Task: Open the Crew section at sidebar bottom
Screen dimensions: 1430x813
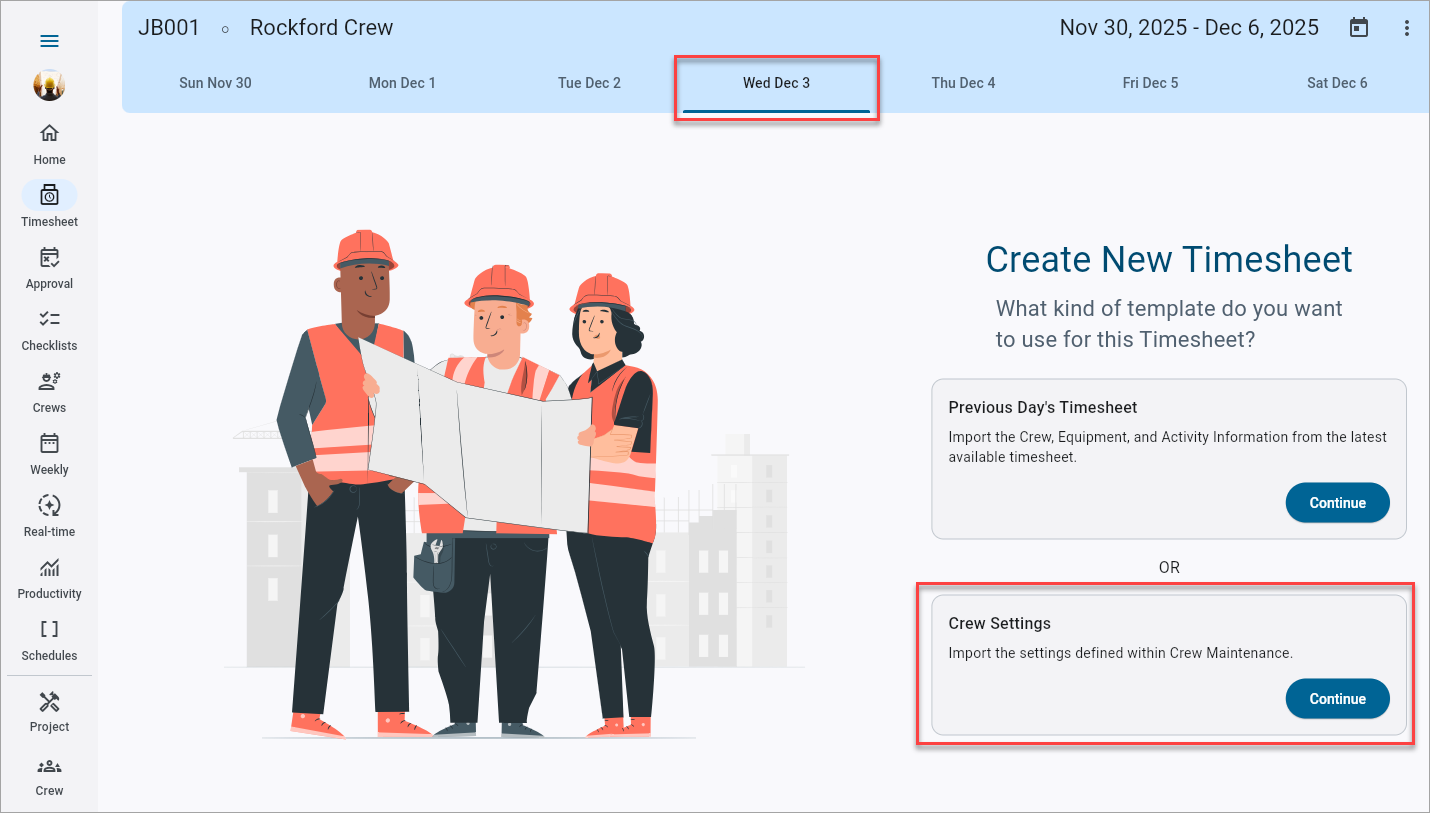Action: tap(49, 773)
